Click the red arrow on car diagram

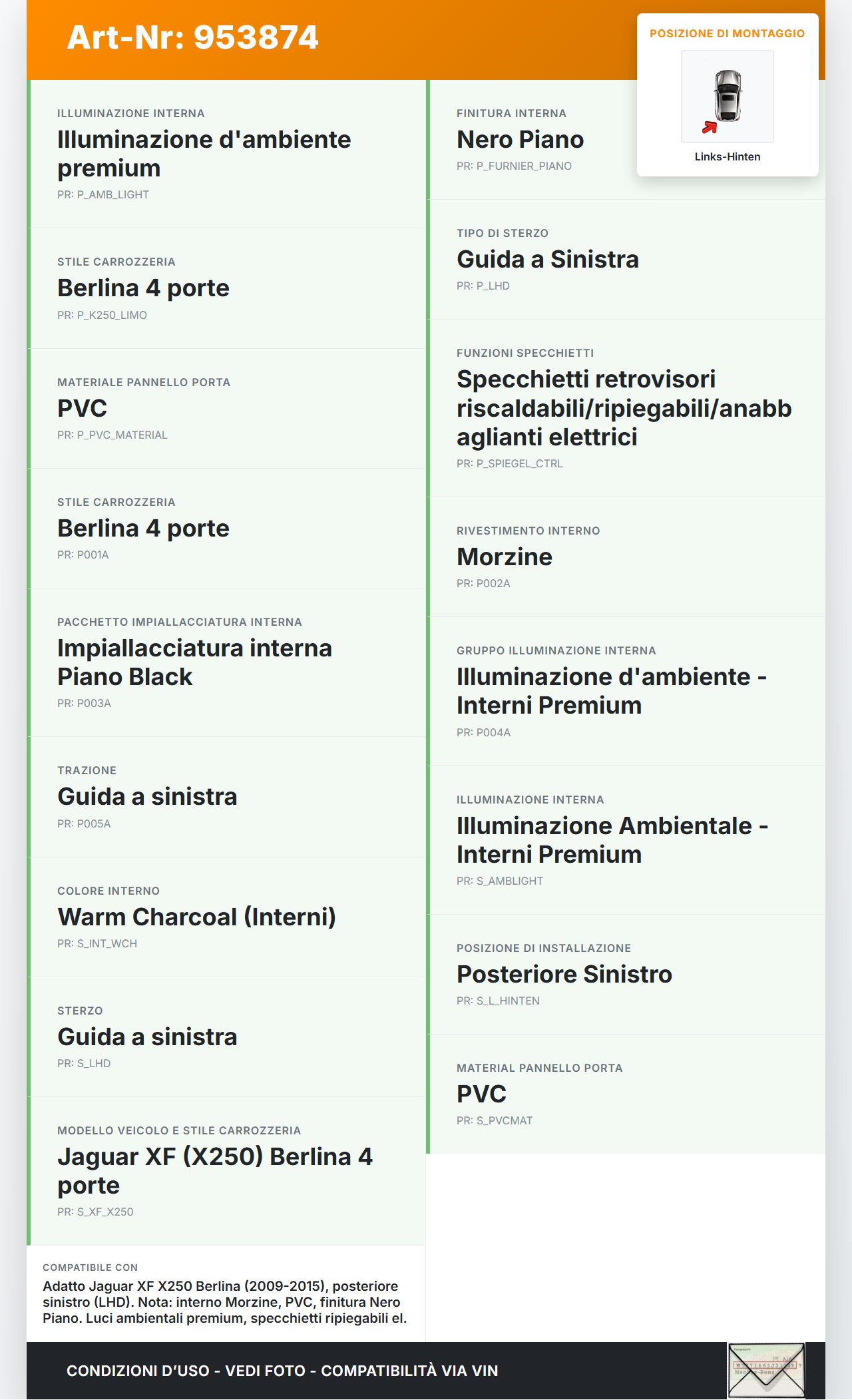[x=710, y=127]
